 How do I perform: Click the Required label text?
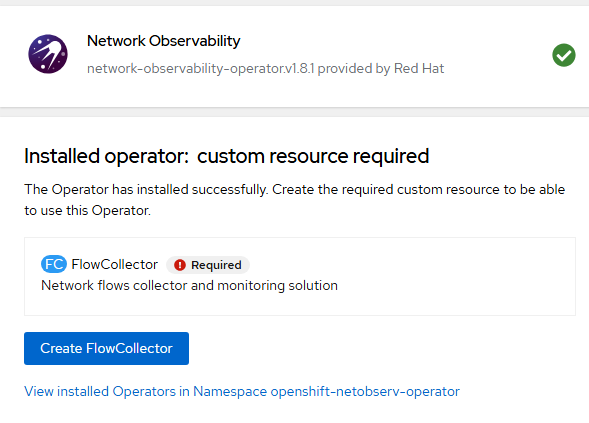point(216,265)
